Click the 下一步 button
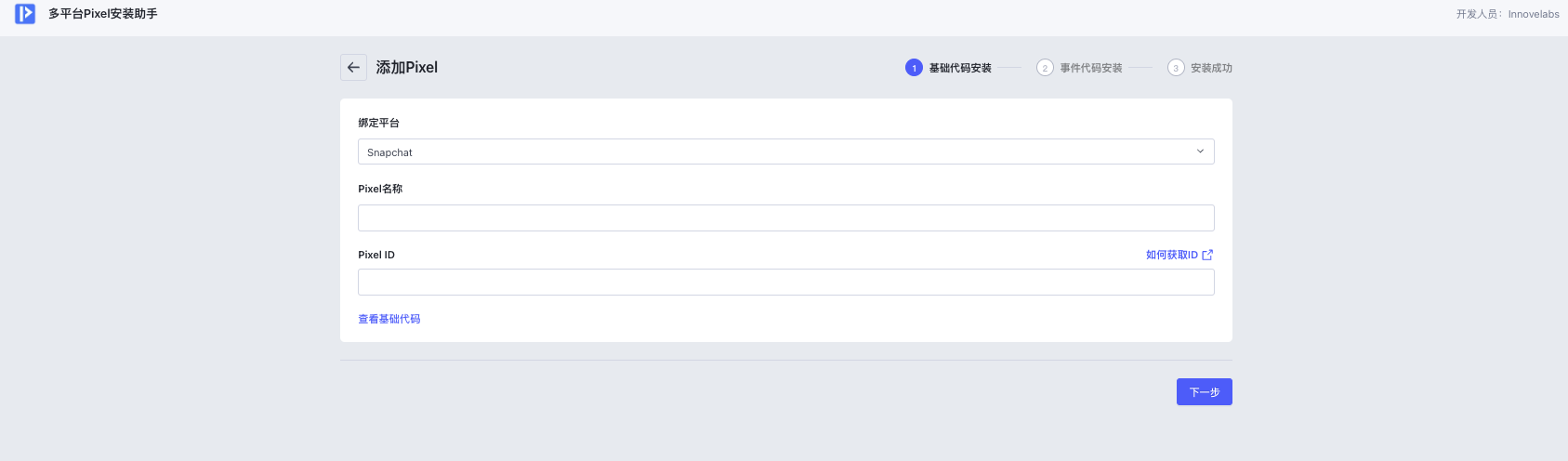The image size is (1568, 461). point(1204,391)
